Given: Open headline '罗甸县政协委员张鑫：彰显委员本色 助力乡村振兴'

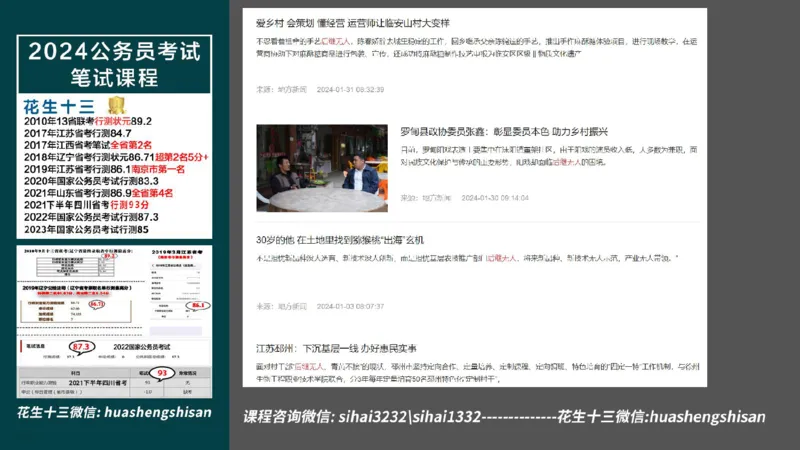Looking at the screenshot, I should click(504, 132).
